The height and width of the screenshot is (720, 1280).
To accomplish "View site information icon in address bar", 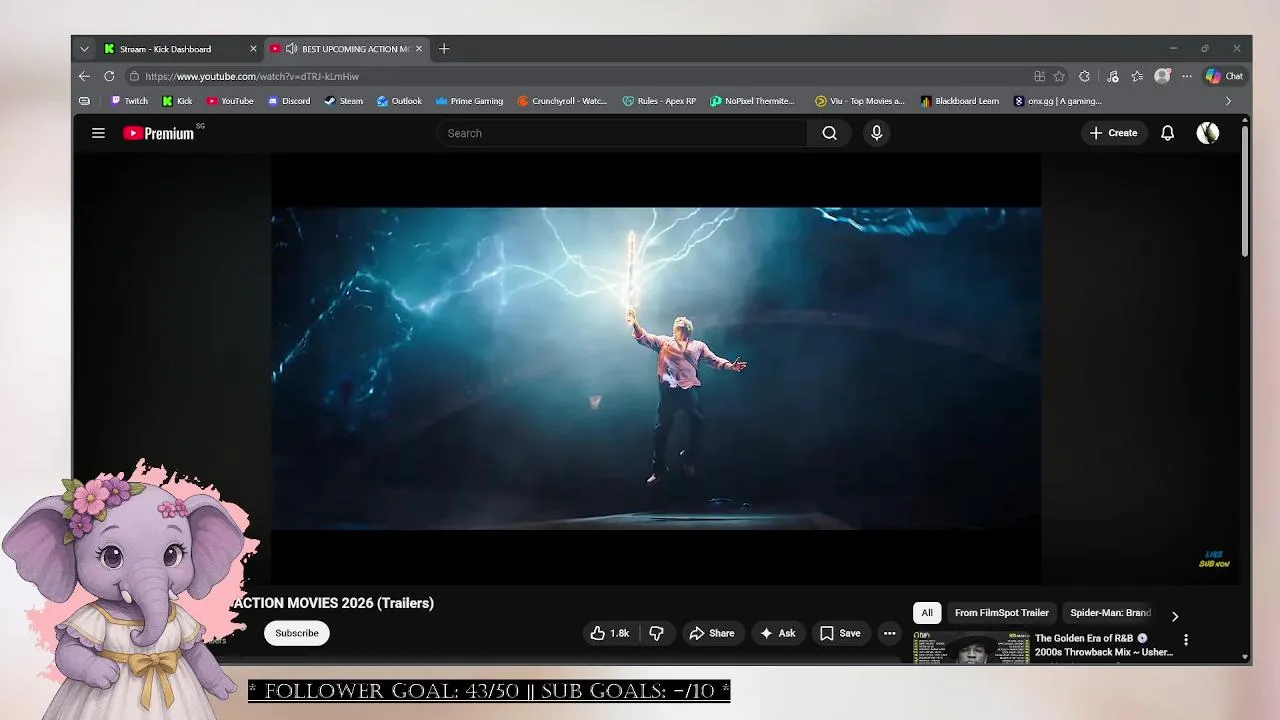I will pyautogui.click(x=134, y=76).
